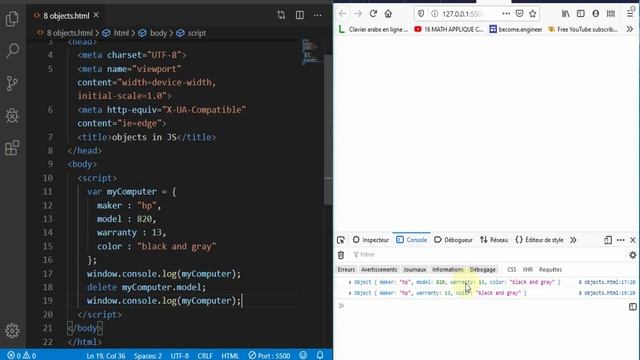The height and width of the screenshot is (360, 640).
Task: Show more bookmarks chevron
Action: [x=630, y=29]
